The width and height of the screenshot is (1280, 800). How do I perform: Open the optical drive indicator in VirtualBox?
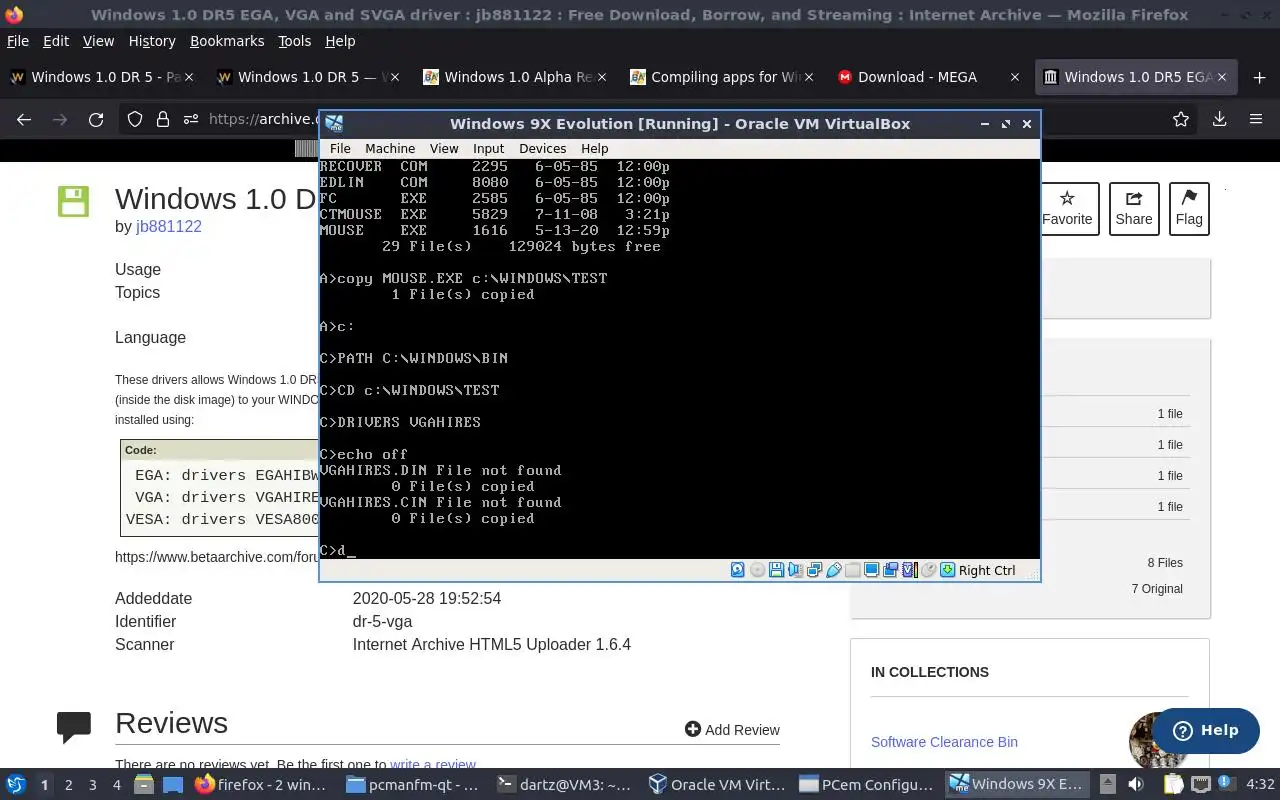[x=757, y=570]
